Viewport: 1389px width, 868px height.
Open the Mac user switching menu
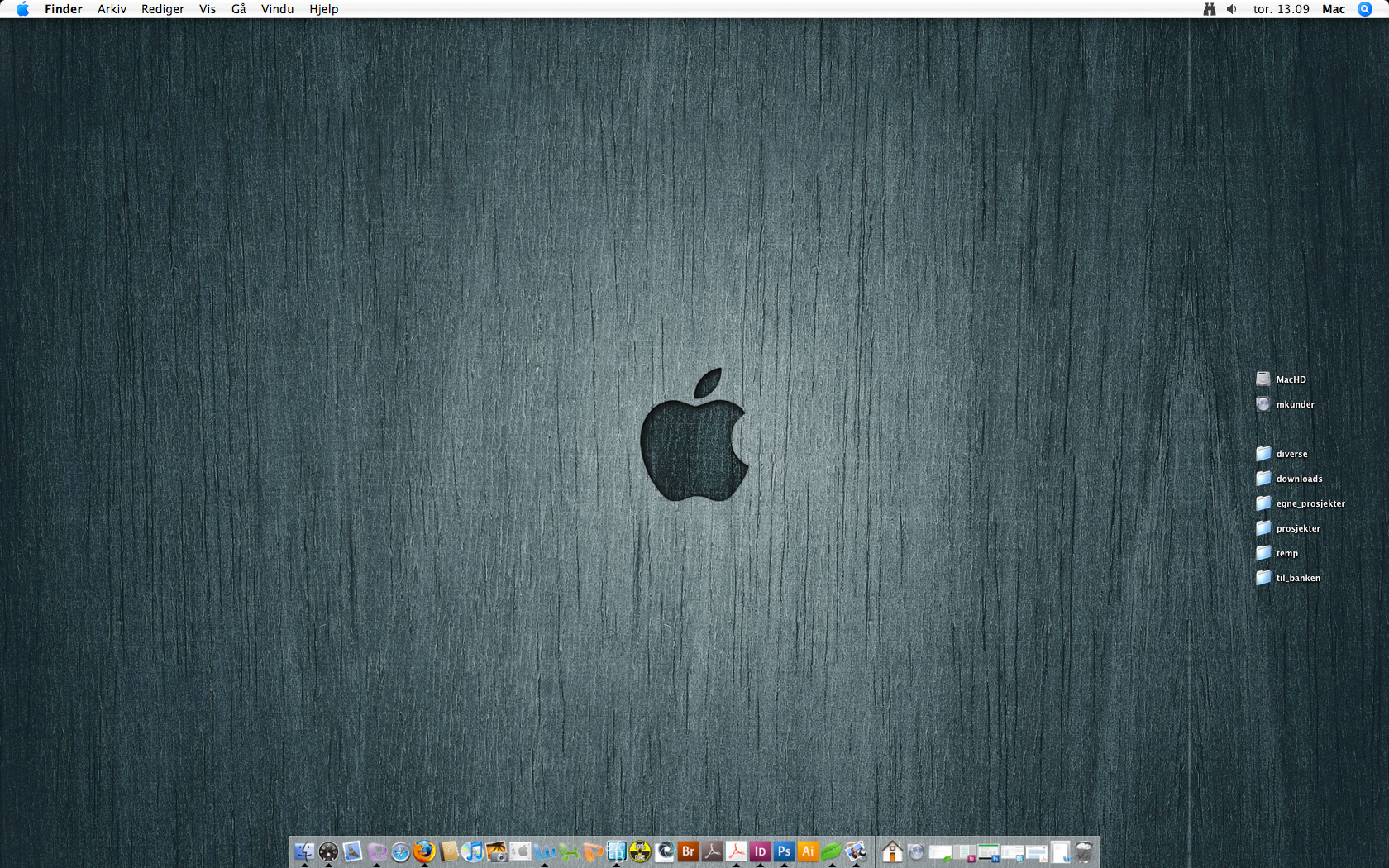coord(1334,9)
